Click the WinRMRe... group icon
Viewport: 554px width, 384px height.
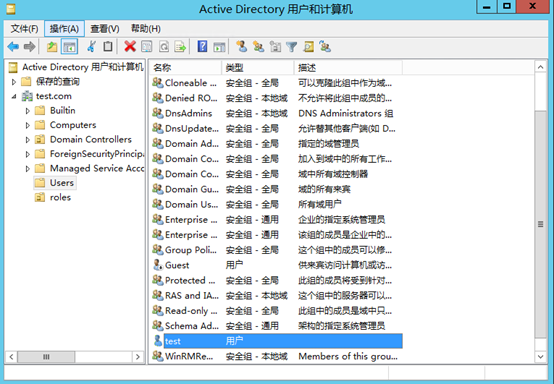158,356
